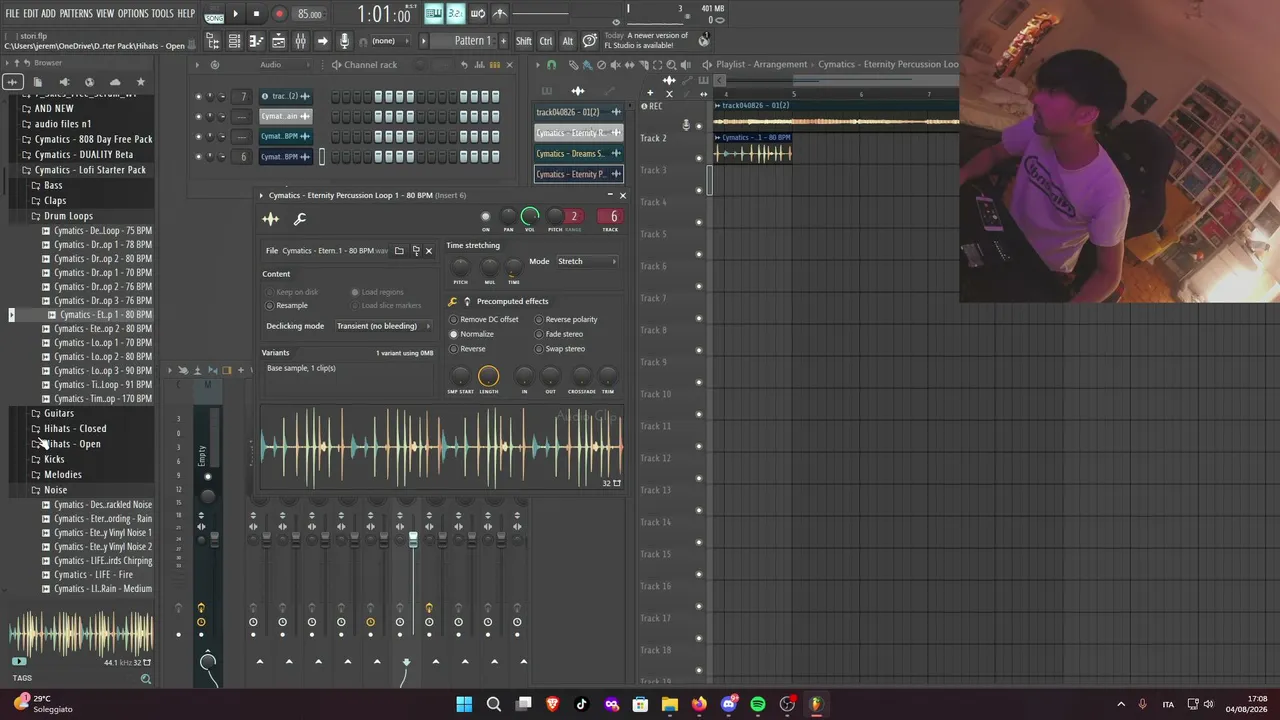
Task: Enable Fade stereo
Action: coord(559,334)
